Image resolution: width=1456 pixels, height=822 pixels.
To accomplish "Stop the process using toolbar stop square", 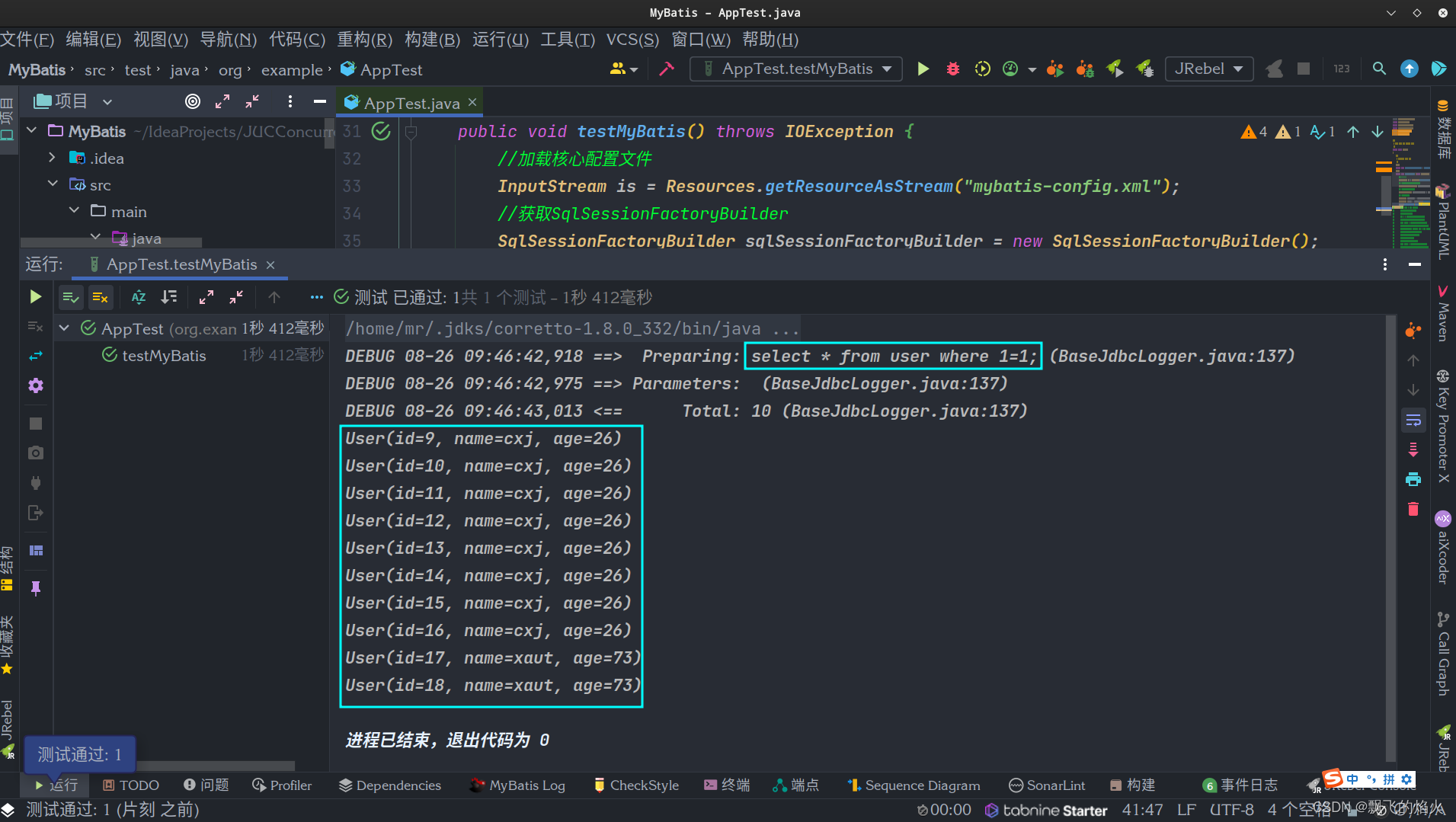I will (1304, 69).
